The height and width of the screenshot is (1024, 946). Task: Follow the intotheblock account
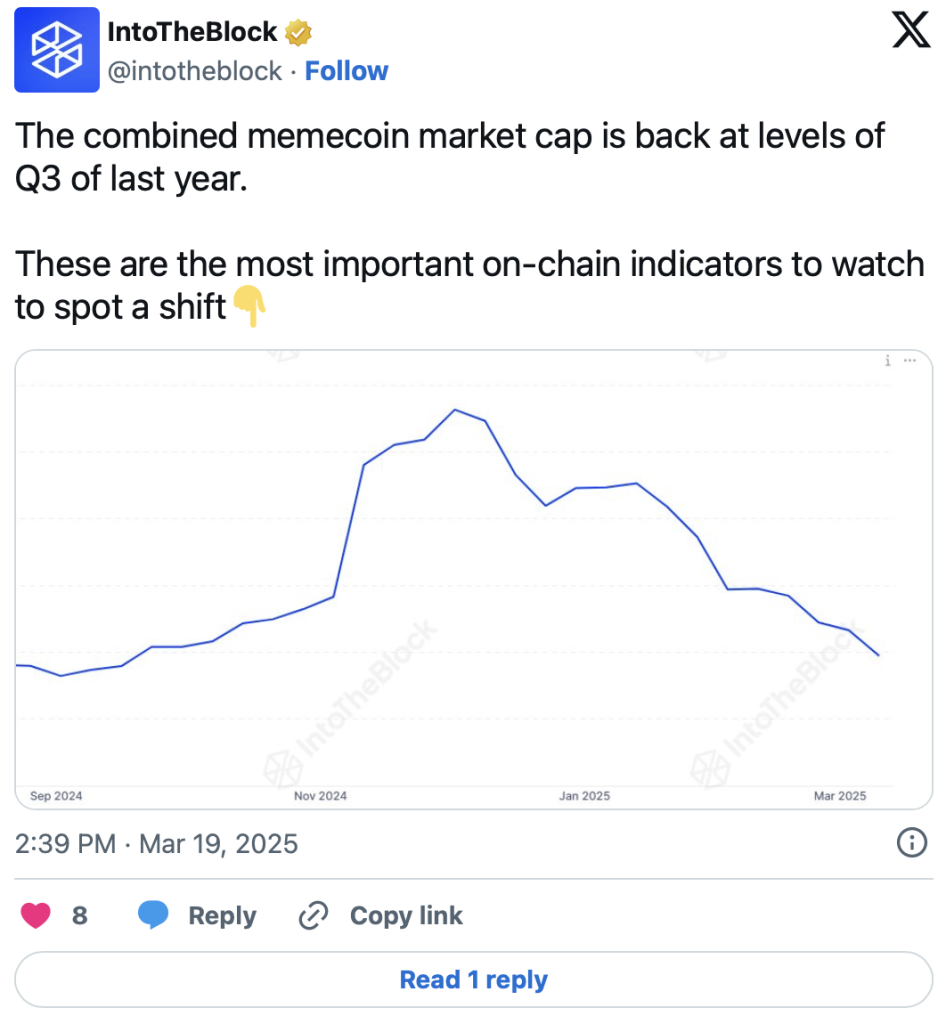(x=347, y=71)
